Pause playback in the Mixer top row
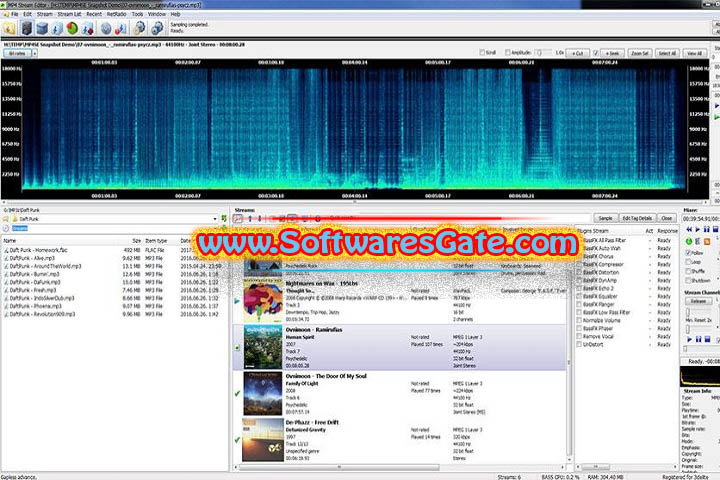 coord(706,229)
